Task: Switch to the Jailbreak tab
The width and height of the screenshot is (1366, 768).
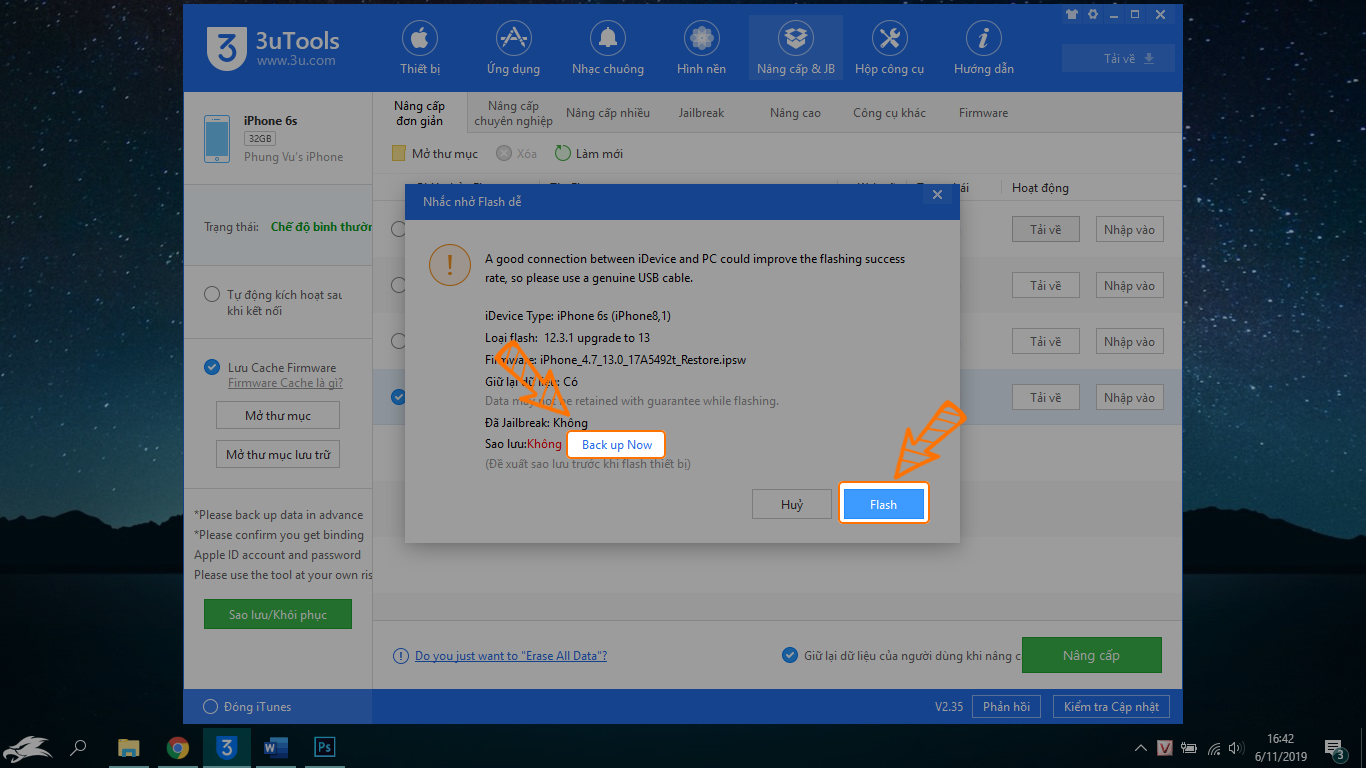Action: coord(701,113)
